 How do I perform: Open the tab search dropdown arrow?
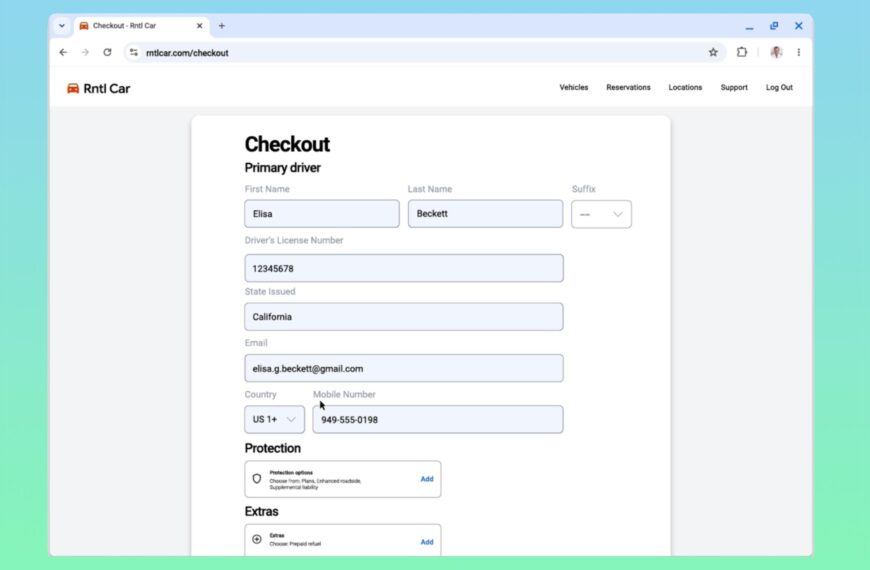tap(62, 26)
